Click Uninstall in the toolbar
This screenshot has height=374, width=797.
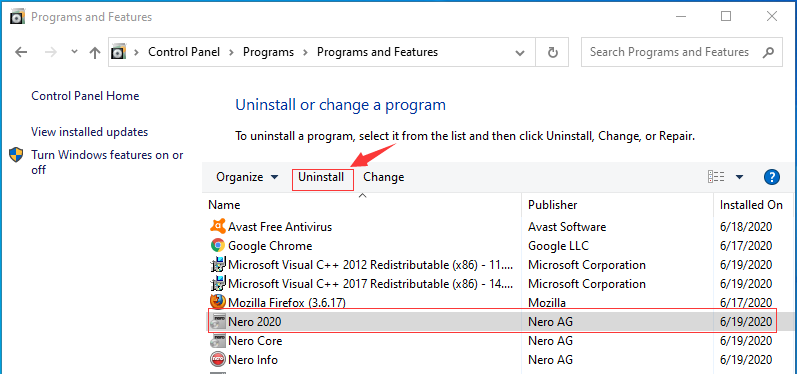click(321, 177)
